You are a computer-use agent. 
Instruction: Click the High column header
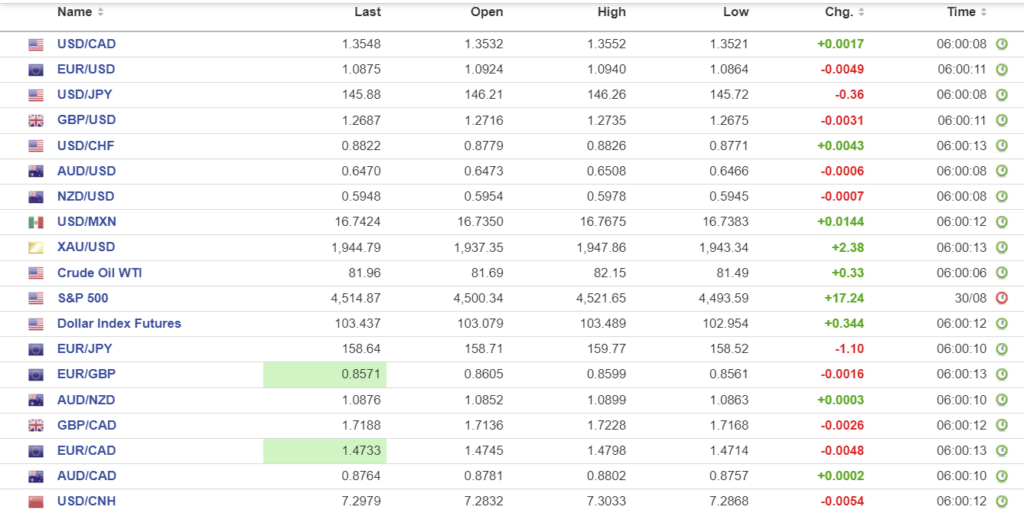click(610, 12)
